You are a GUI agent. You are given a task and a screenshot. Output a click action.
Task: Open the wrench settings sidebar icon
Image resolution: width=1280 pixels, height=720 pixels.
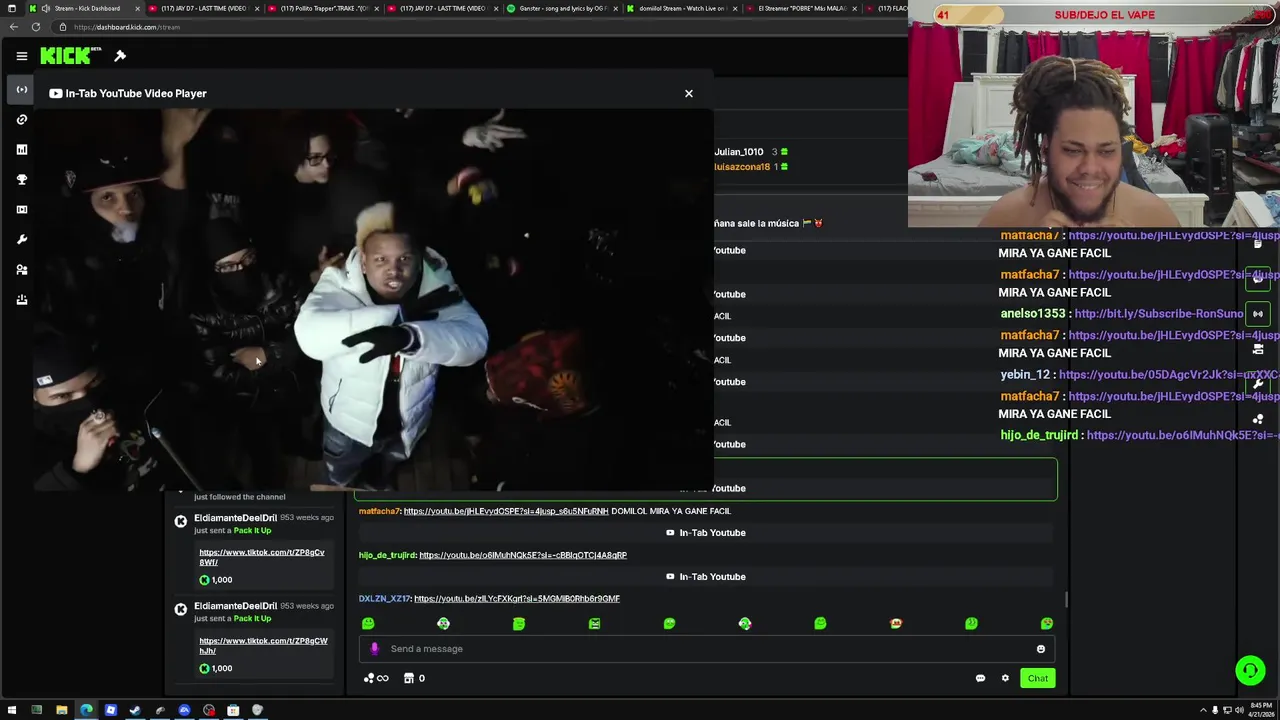21,240
